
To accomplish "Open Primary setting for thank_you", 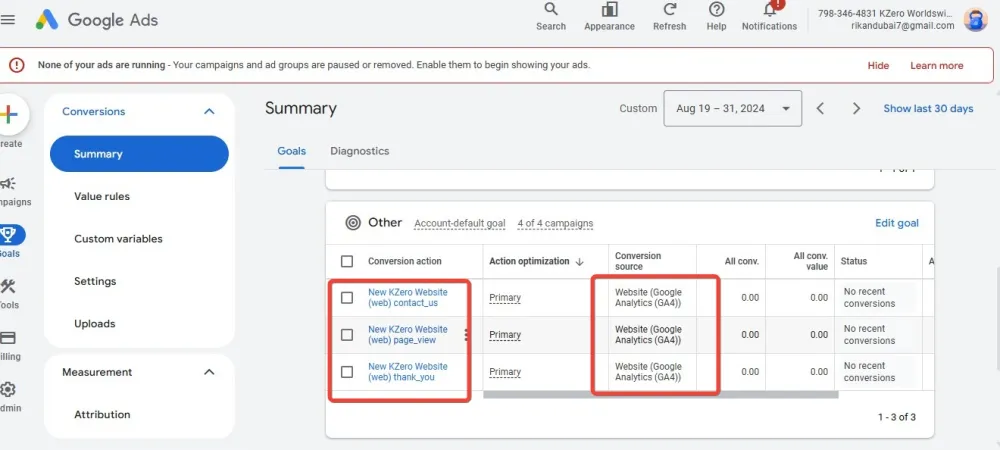I will click(505, 372).
